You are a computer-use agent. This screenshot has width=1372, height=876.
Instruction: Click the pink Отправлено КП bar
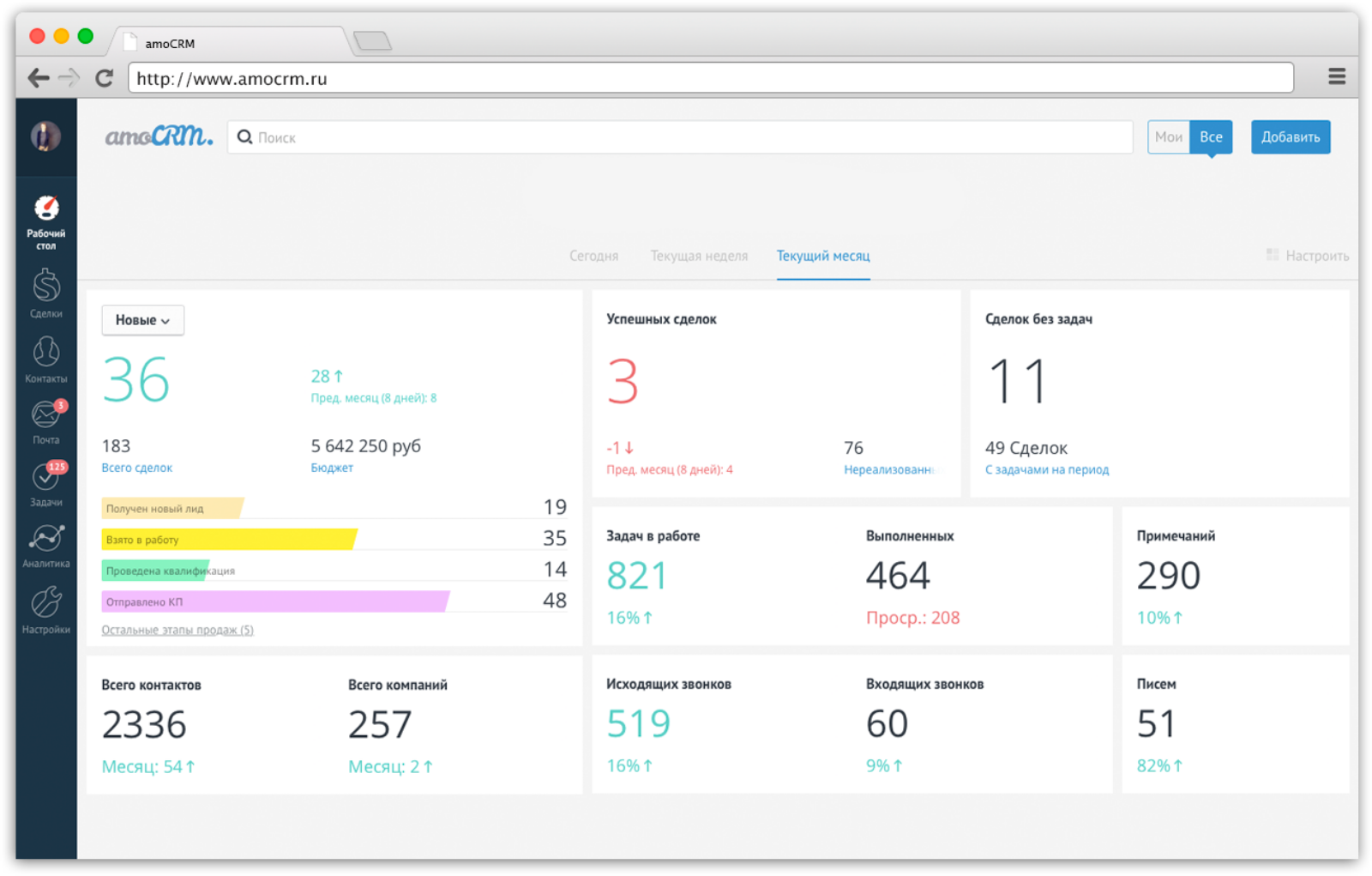(275, 601)
